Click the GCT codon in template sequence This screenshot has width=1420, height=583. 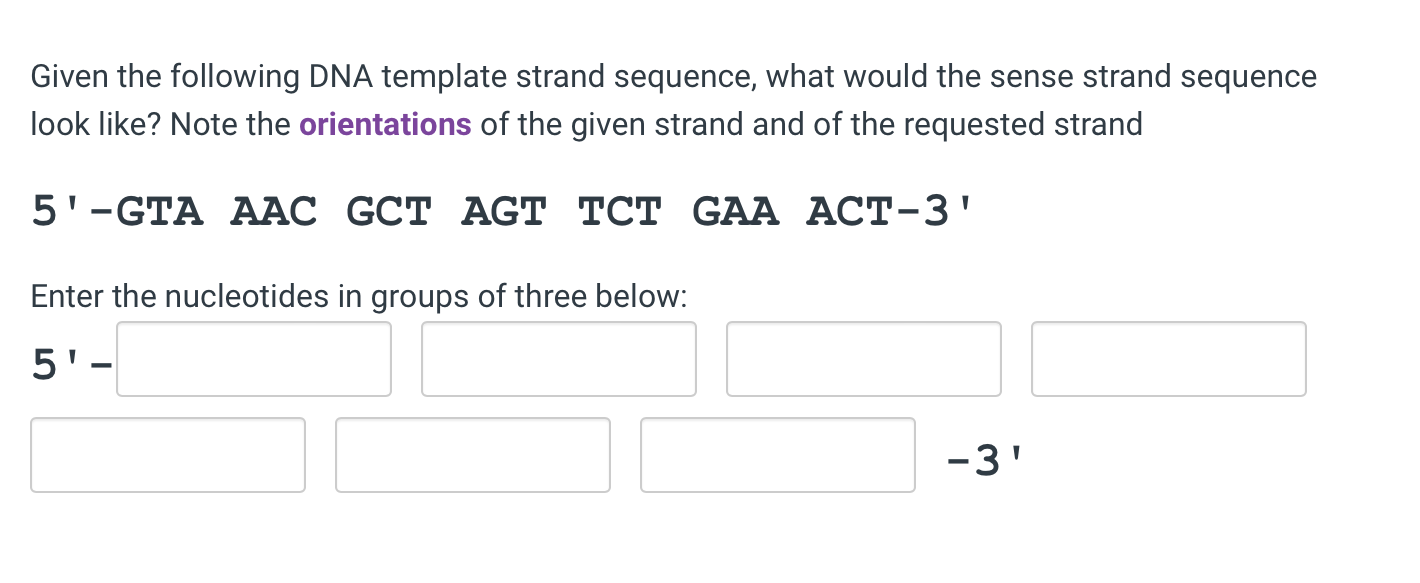[x=389, y=211]
